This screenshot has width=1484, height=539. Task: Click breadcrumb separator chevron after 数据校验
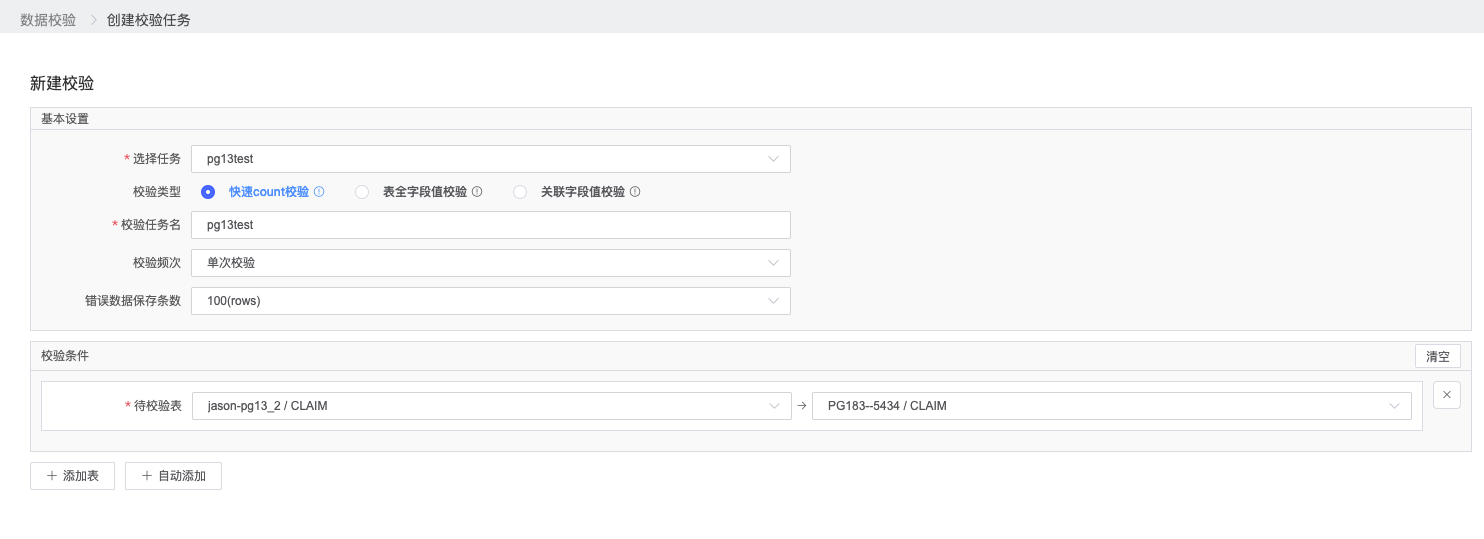92,20
